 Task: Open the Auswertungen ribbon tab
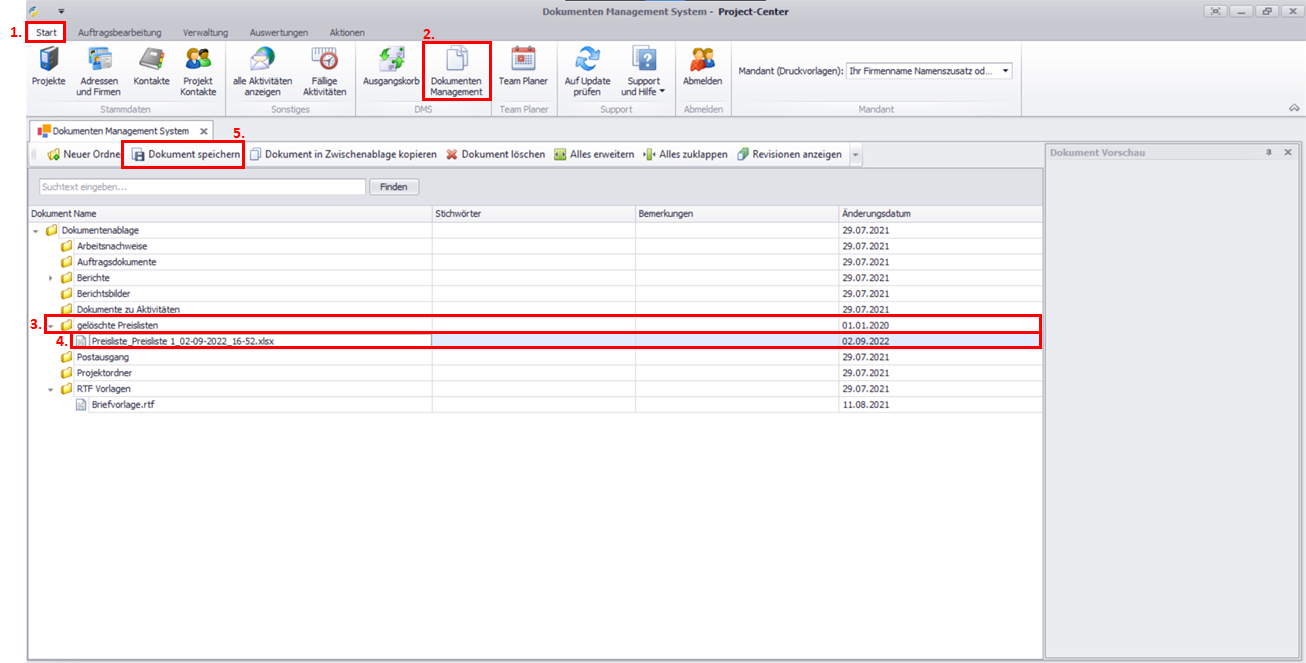click(x=279, y=33)
